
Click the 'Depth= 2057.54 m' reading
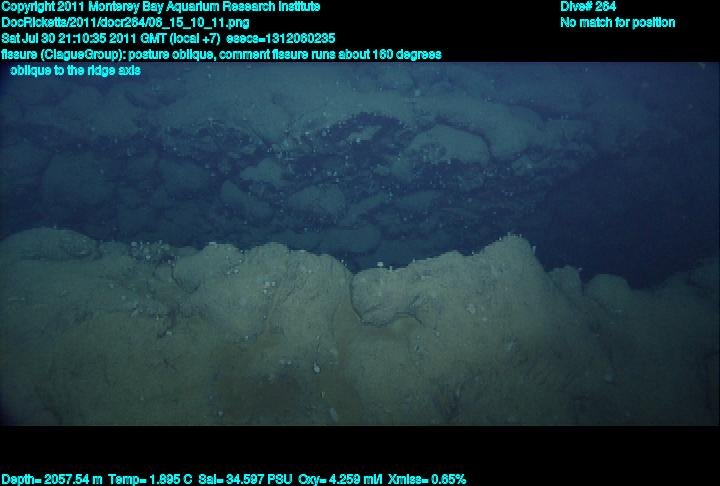point(52,480)
